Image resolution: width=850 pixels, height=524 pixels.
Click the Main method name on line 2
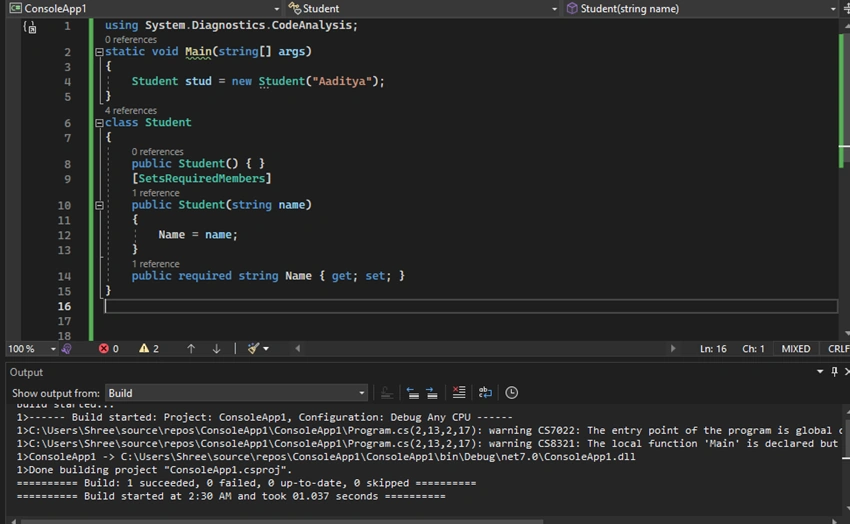(198, 51)
